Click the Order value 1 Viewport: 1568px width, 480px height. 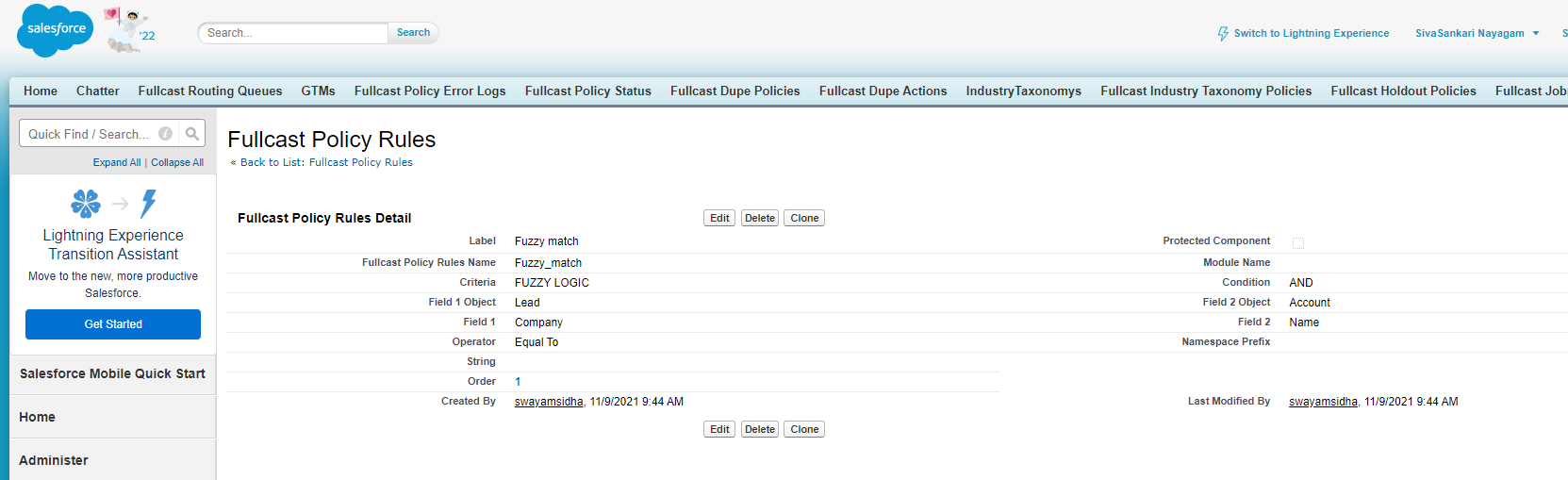pos(518,382)
